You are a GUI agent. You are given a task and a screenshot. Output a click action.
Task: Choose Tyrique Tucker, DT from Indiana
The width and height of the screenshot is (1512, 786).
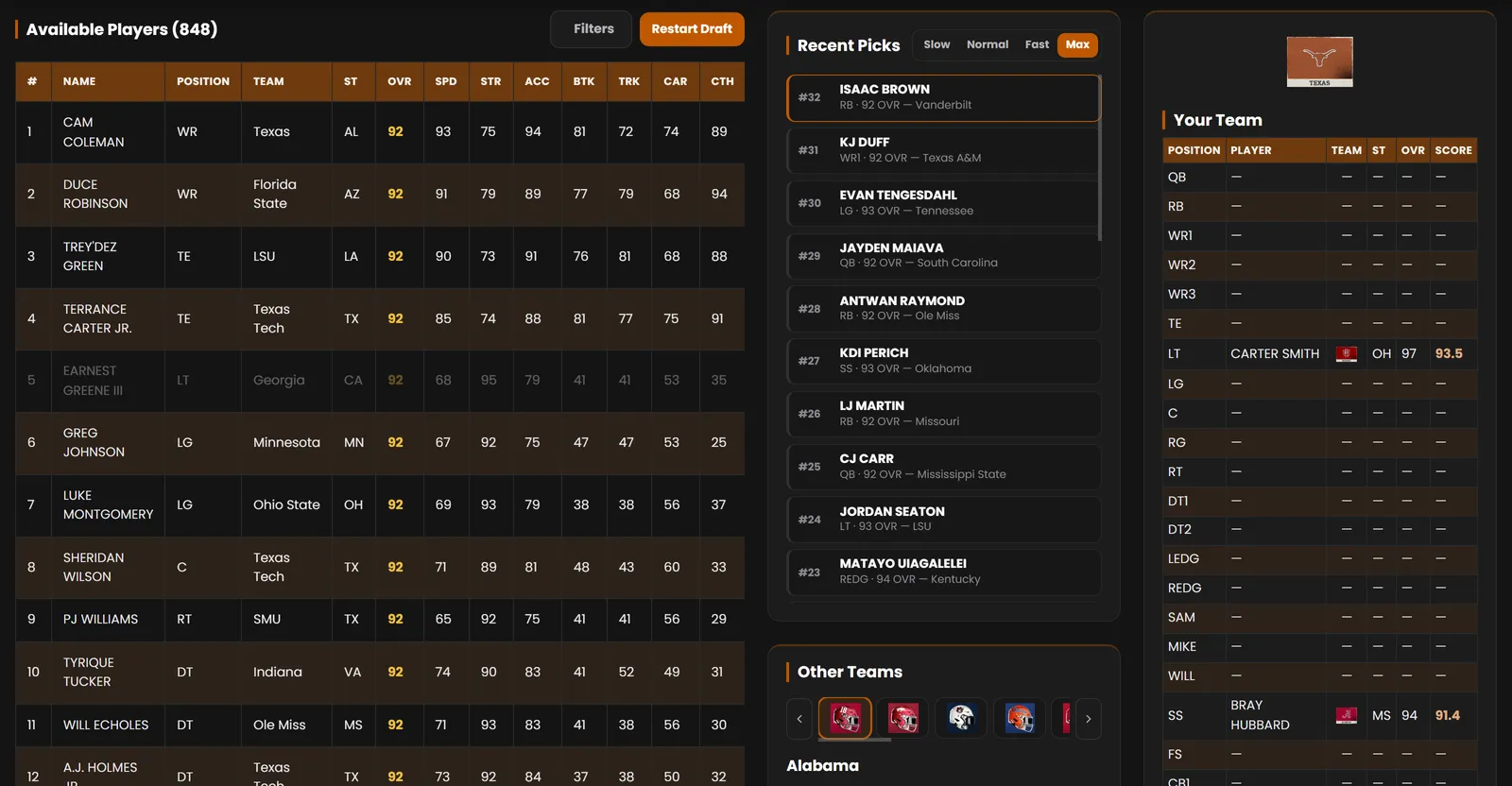click(380, 673)
